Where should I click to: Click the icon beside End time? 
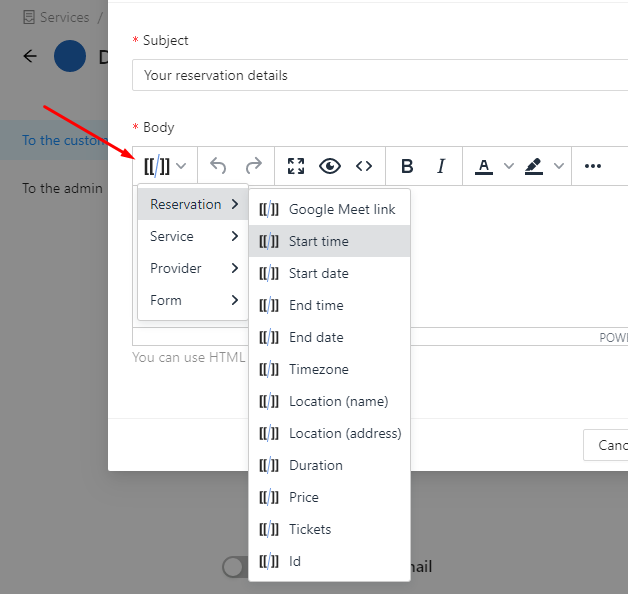269,305
